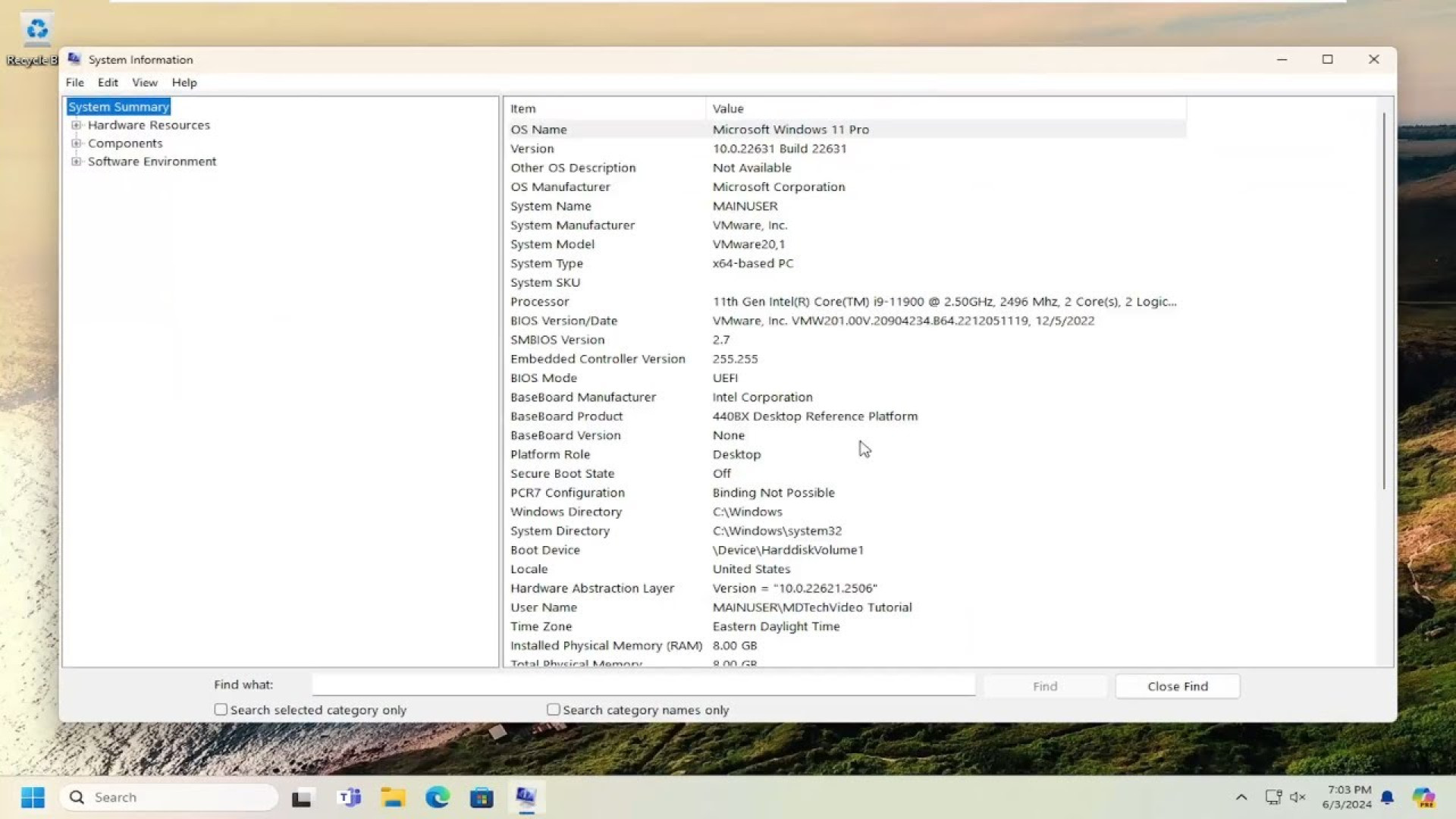The width and height of the screenshot is (1456, 819).
Task: Click the \Device\HarddiskVolume1 value
Action: pyautogui.click(x=788, y=550)
